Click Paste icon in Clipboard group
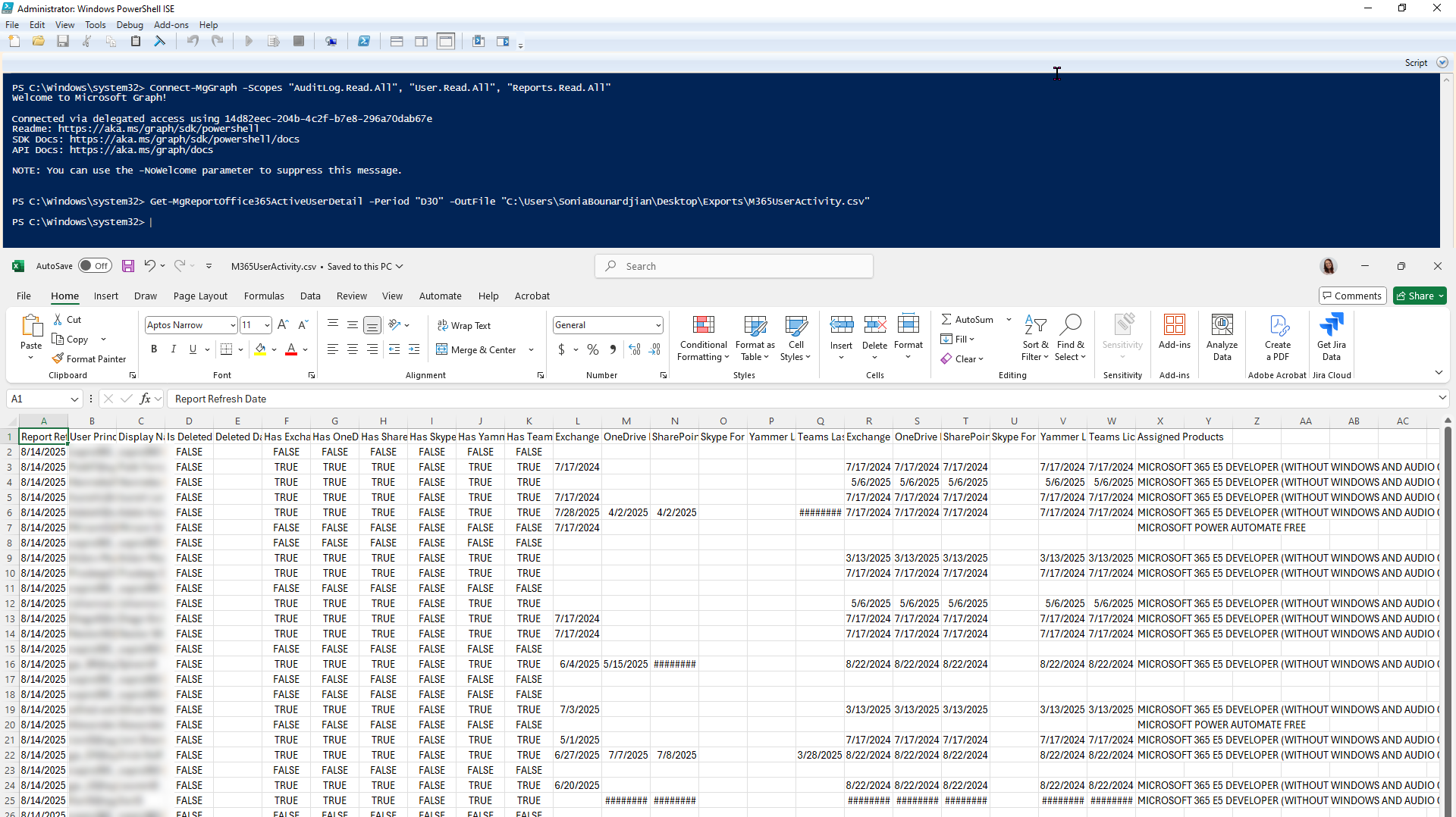The image size is (1456, 817). 31,326
